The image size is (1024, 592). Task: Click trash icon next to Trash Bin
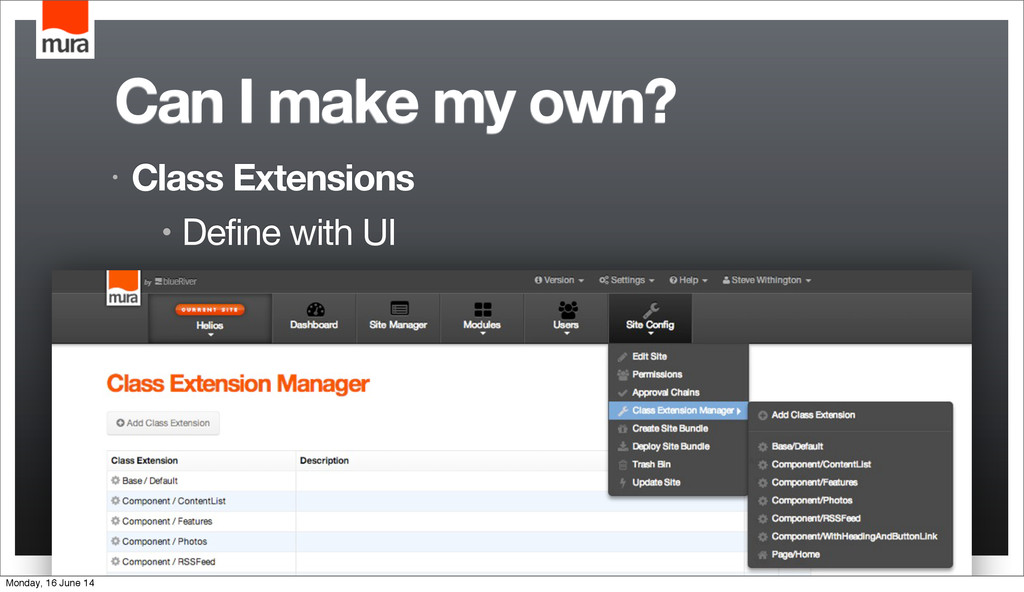pos(623,465)
